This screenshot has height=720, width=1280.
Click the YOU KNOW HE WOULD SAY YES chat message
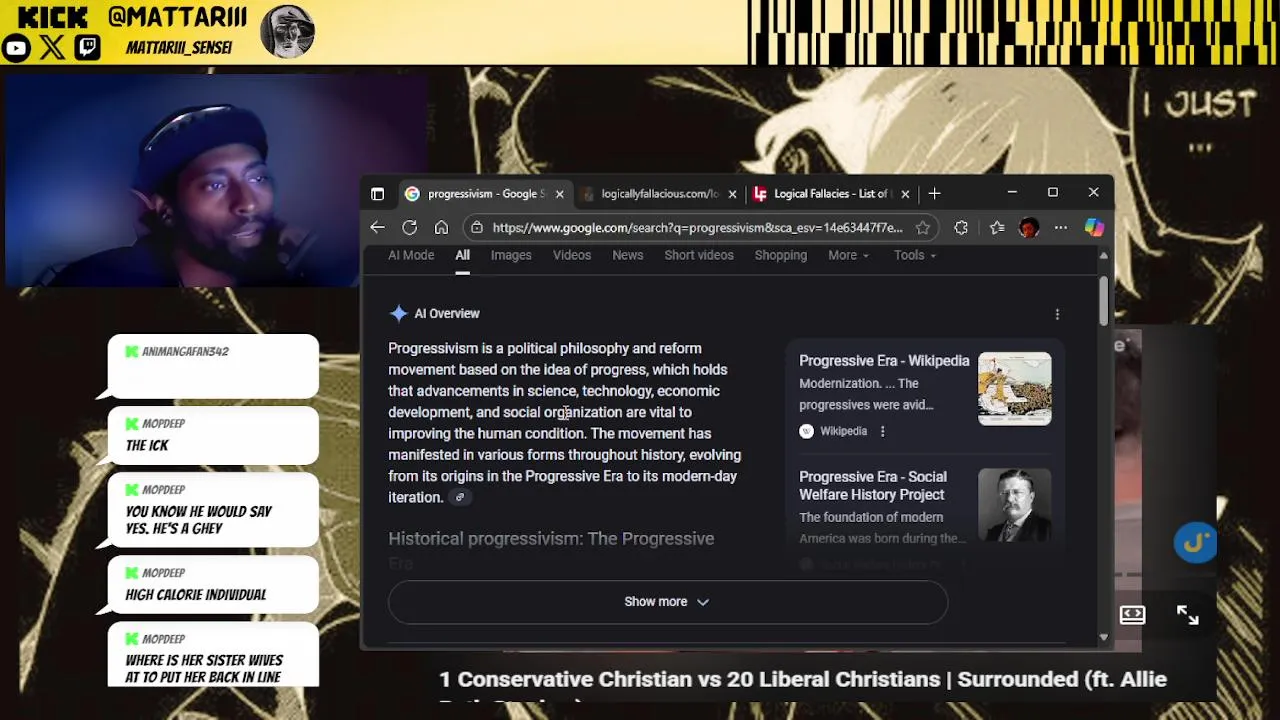tap(198, 520)
